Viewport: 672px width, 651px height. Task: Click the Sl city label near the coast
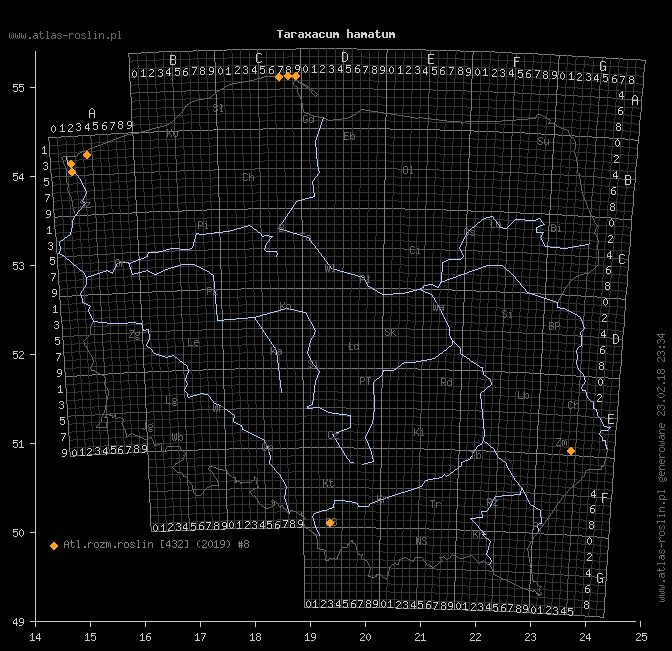pyautogui.click(x=218, y=108)
